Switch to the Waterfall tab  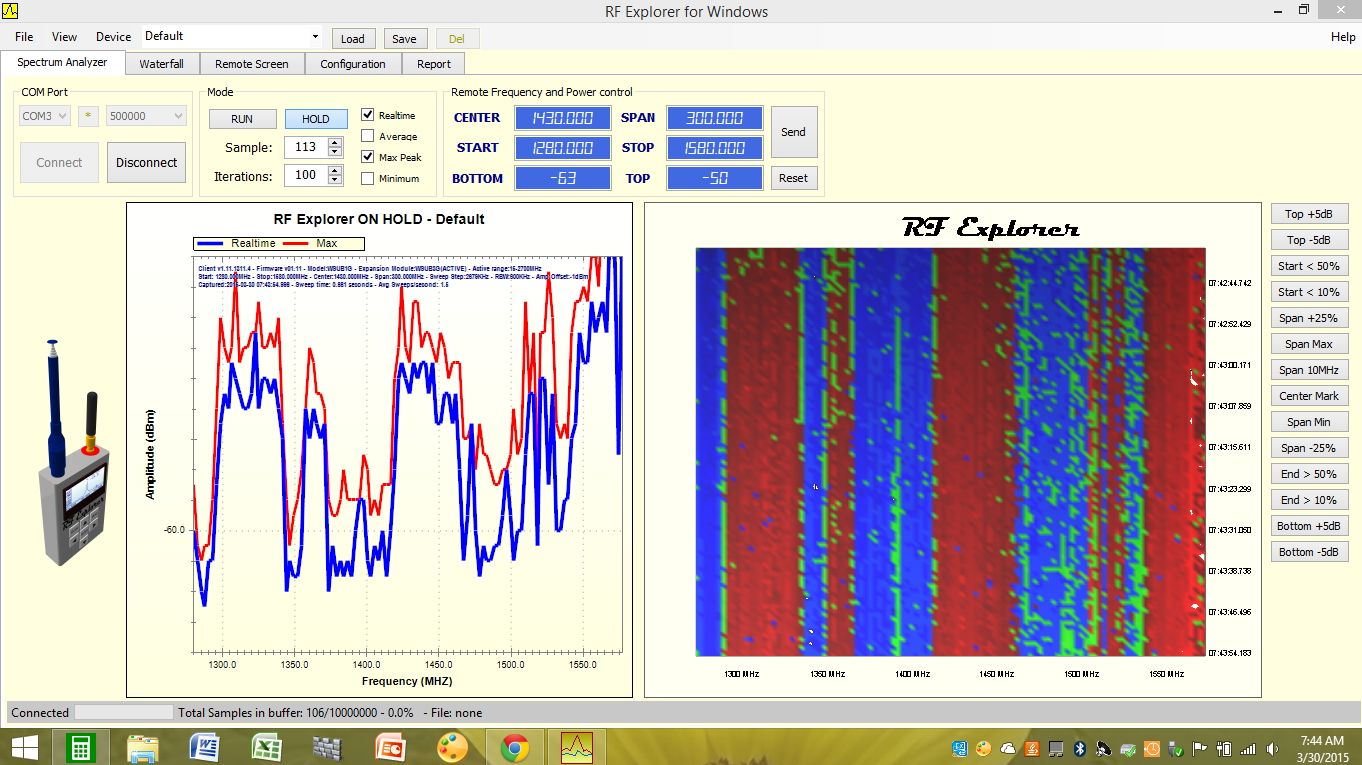point(161,64)
